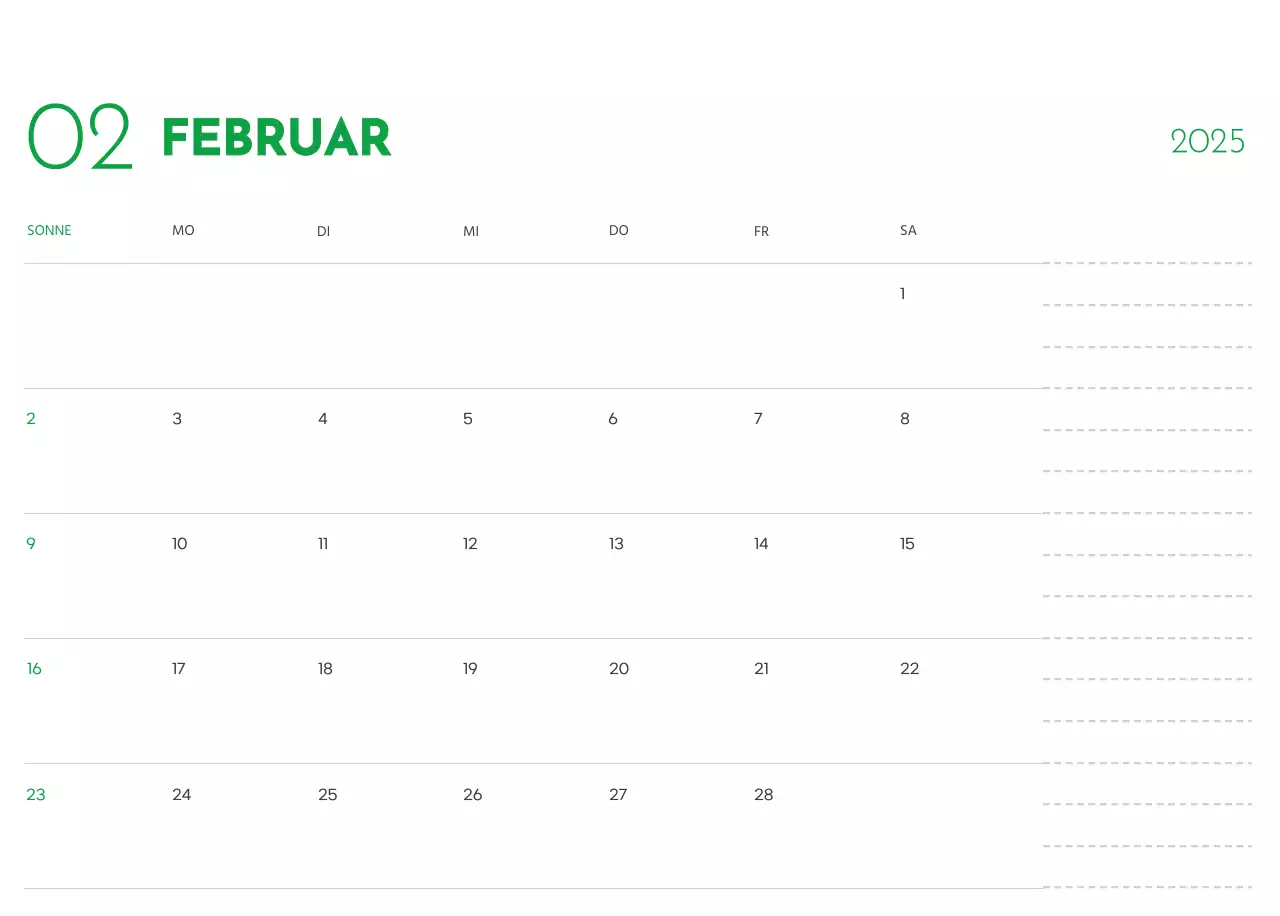
Task: Click the top dashed notes line
Action: (x=1147, y=263)
